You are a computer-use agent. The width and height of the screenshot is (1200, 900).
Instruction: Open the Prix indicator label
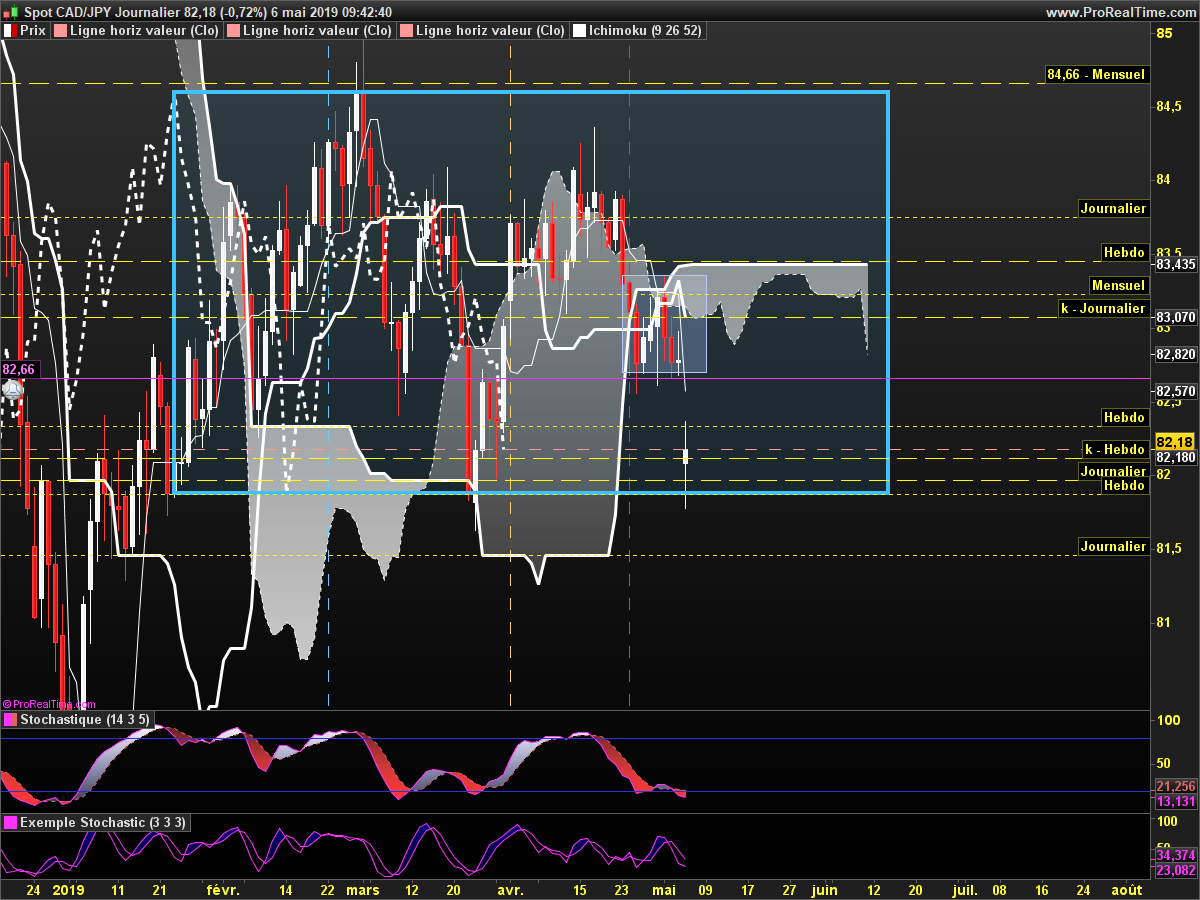pyautogui.click(x=25, y=31)
